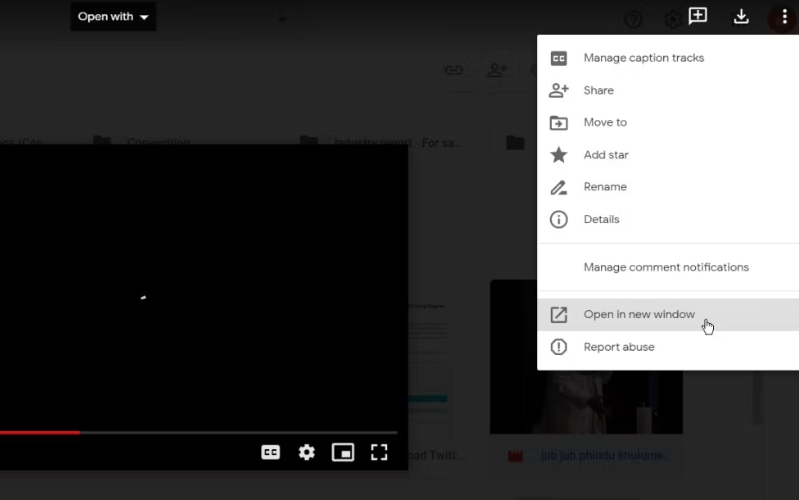Click the three-dot more actions icon

(x=784, y=17)
